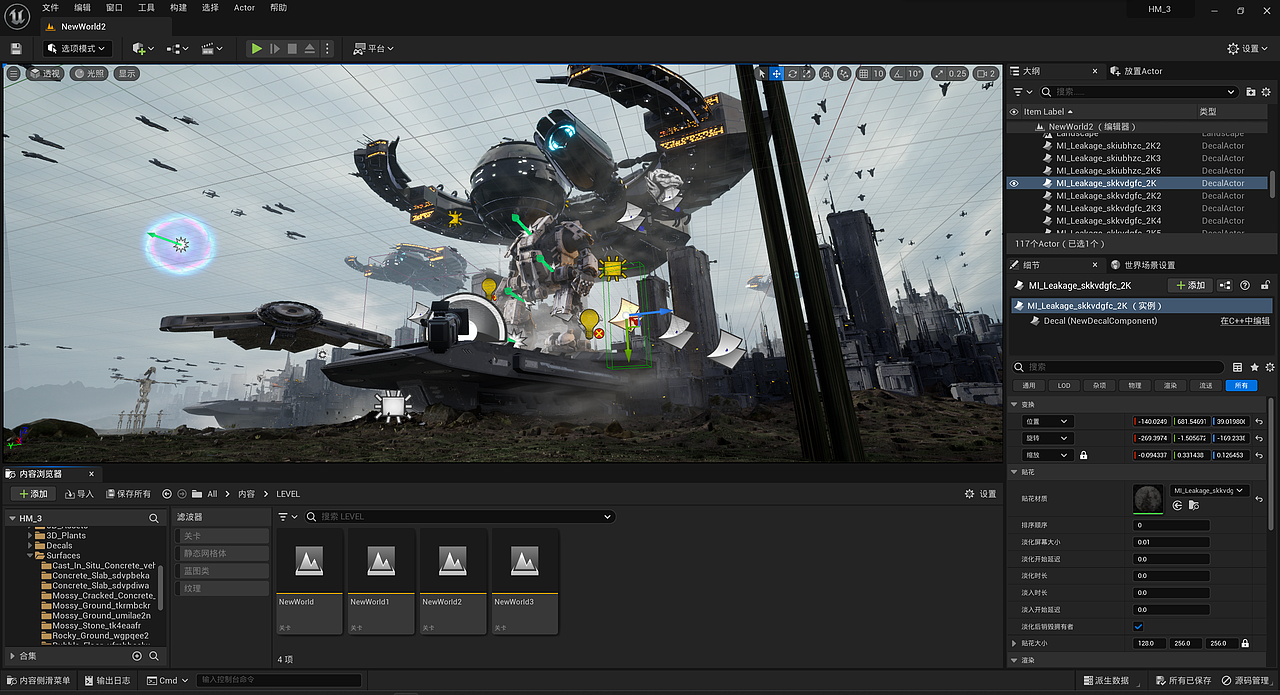Select the Translate move tool in viewport
Viewport: 1280px width, 695px height.
[777, 73]
